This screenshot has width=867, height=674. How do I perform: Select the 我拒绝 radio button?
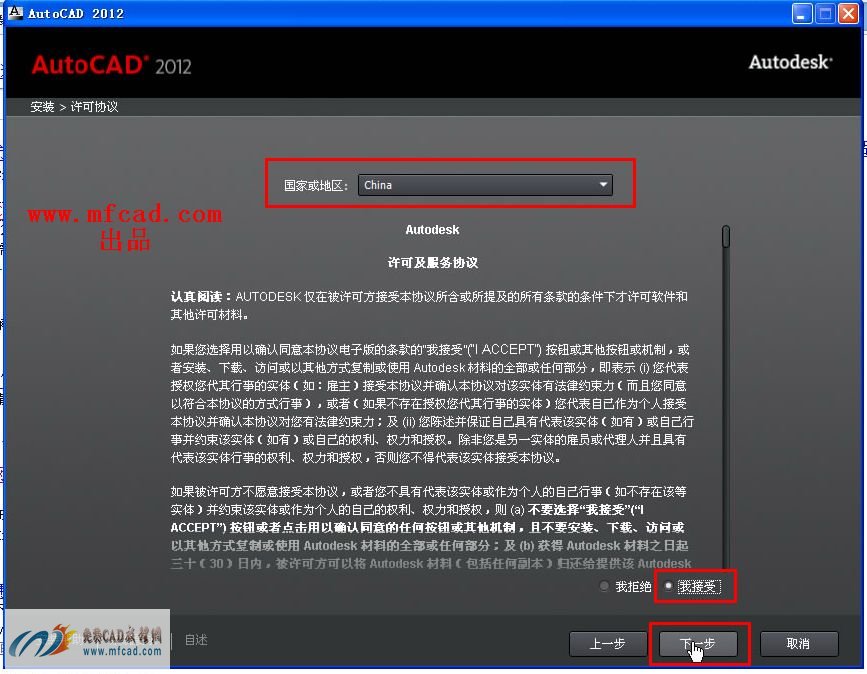pyautogui.click(x=604, y=586)
